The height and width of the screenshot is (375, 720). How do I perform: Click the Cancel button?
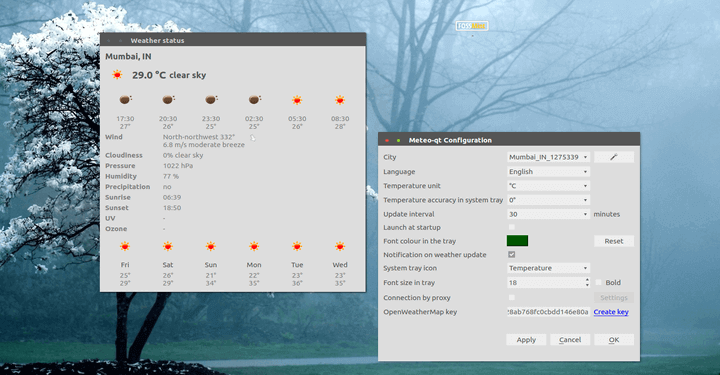click(x=570, y=340)
